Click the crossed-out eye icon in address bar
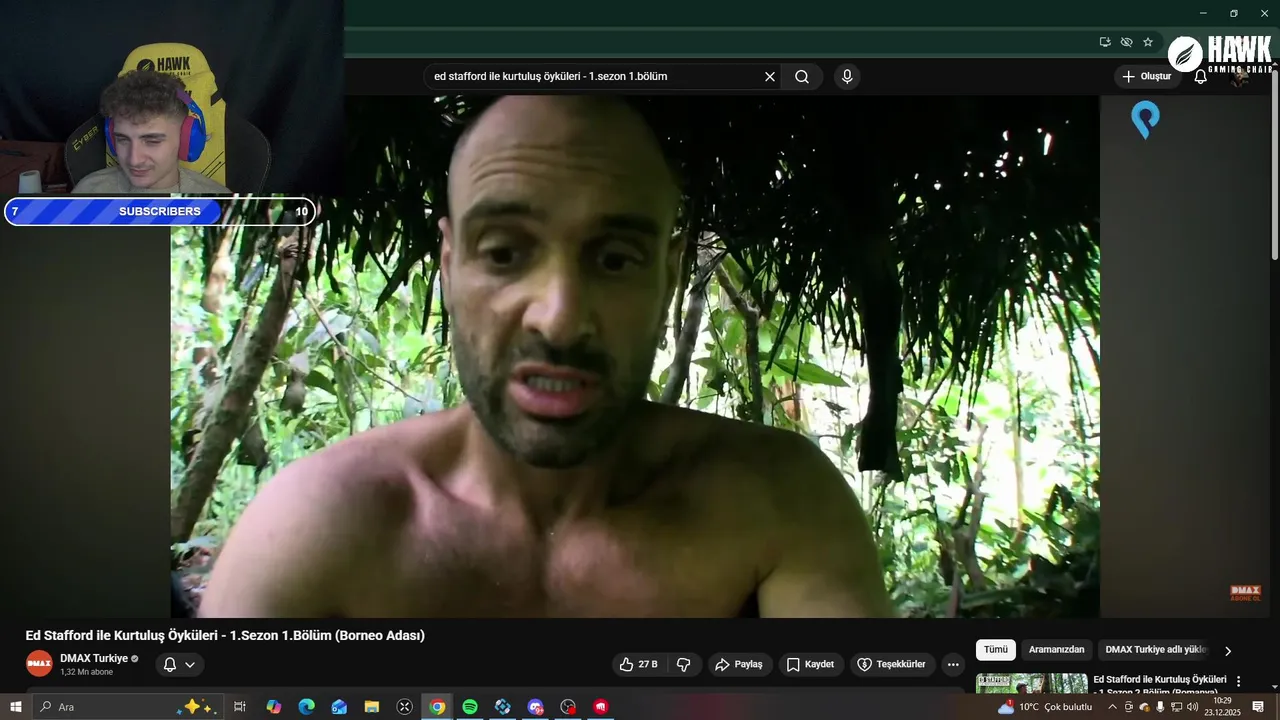The width and height of the screenshot is (1280, 720). tap(1126, 42)
